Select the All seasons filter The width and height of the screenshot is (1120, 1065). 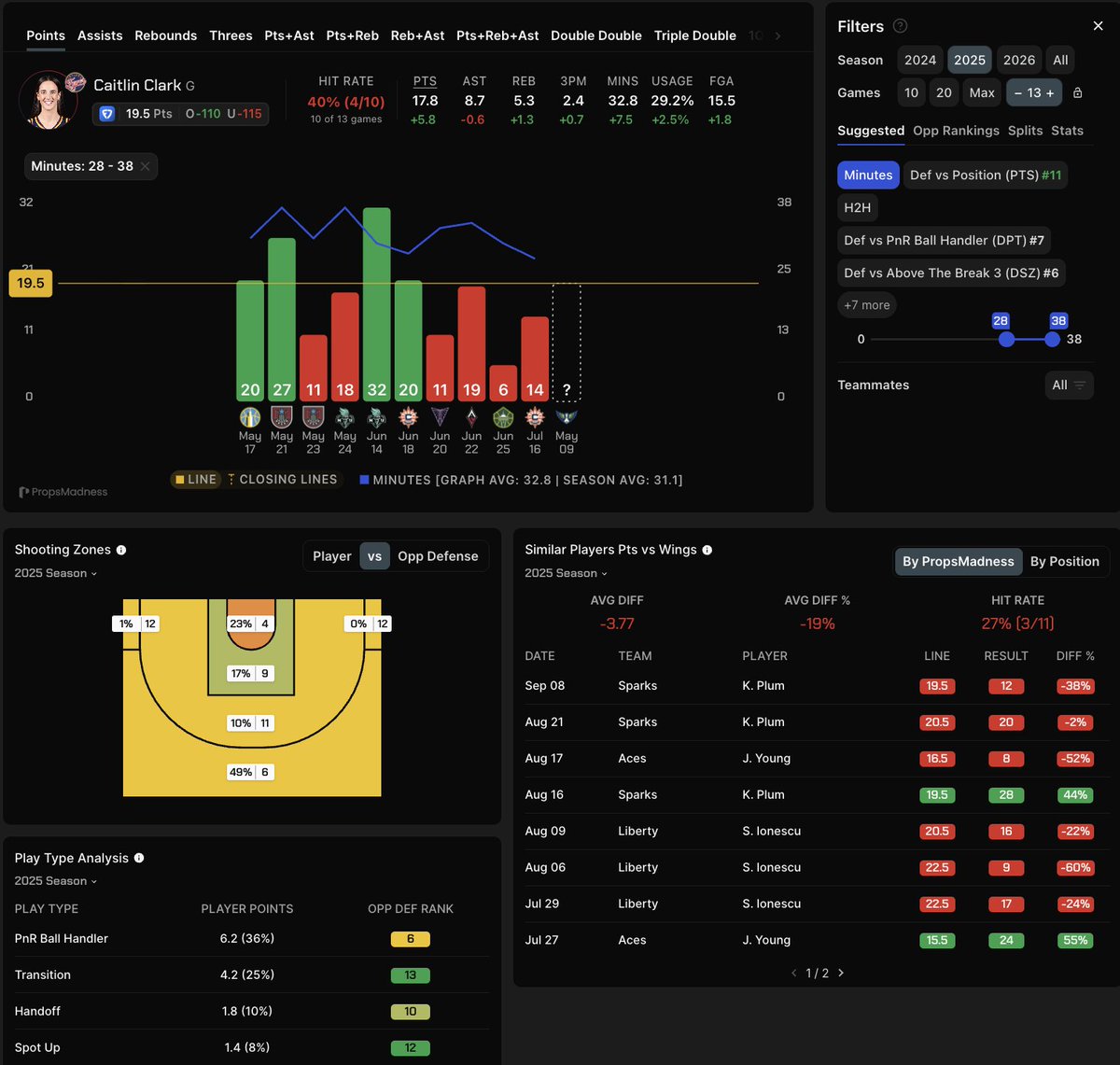[x=1060, y=60]
